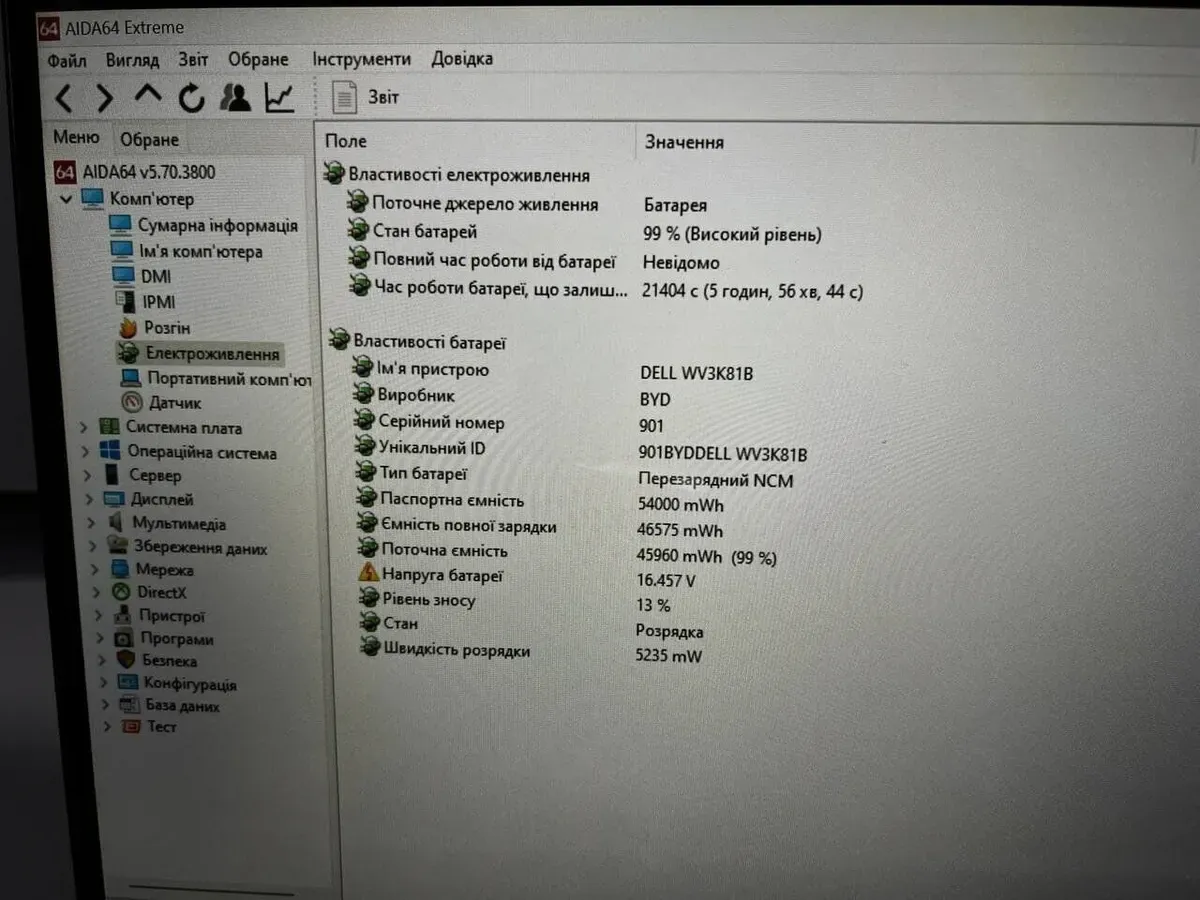The image size is (1200, 900).
Task: Expand the Операційна система tree node
Action: 84,452
